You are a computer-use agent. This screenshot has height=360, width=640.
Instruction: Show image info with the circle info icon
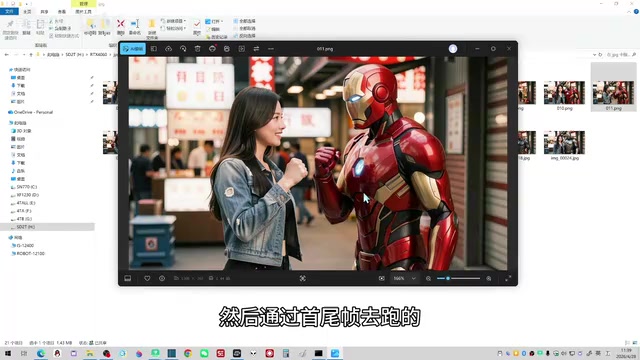point(162,278)
